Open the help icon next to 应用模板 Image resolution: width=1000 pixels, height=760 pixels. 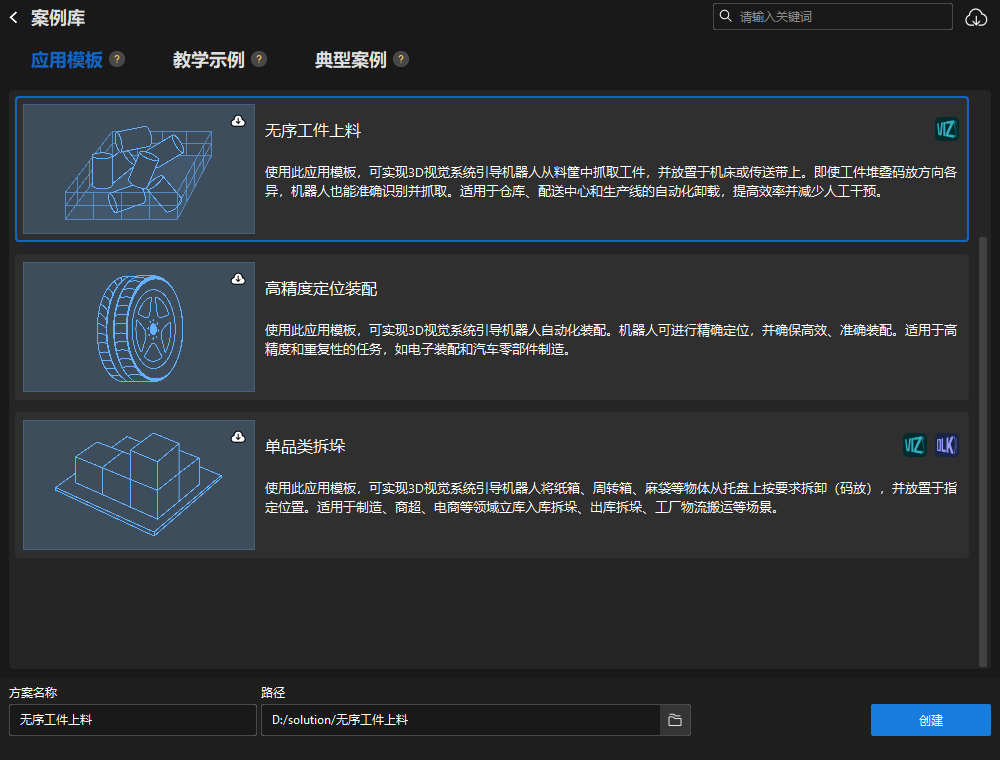pyautogui.click(x=117, y=59)
